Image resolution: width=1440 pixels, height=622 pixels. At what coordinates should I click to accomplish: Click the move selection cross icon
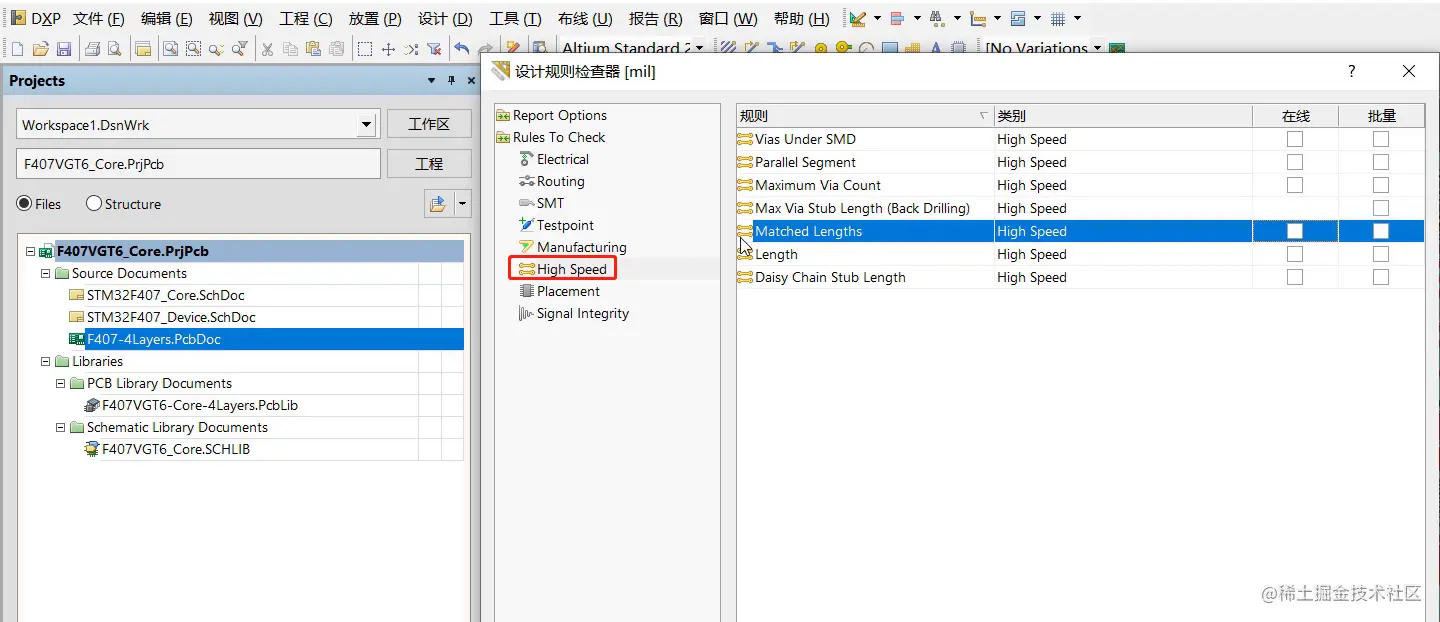tap(389, 49)
